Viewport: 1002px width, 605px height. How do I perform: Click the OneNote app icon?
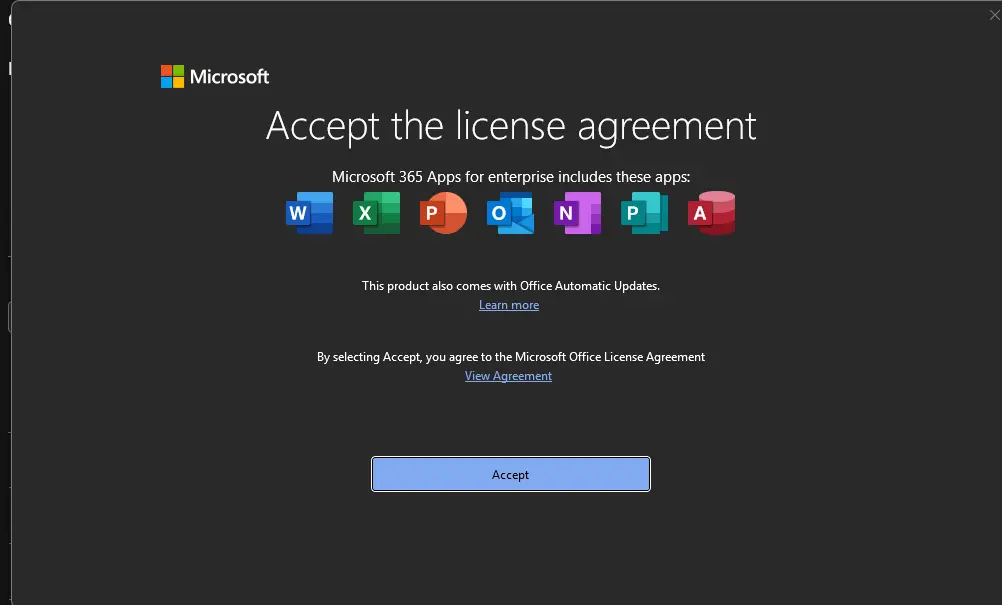point(578,213)
